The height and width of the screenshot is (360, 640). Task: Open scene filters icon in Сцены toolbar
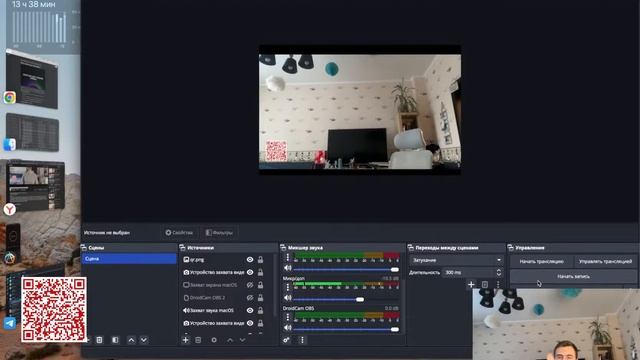pyautogui.click(x=115, y=340)
